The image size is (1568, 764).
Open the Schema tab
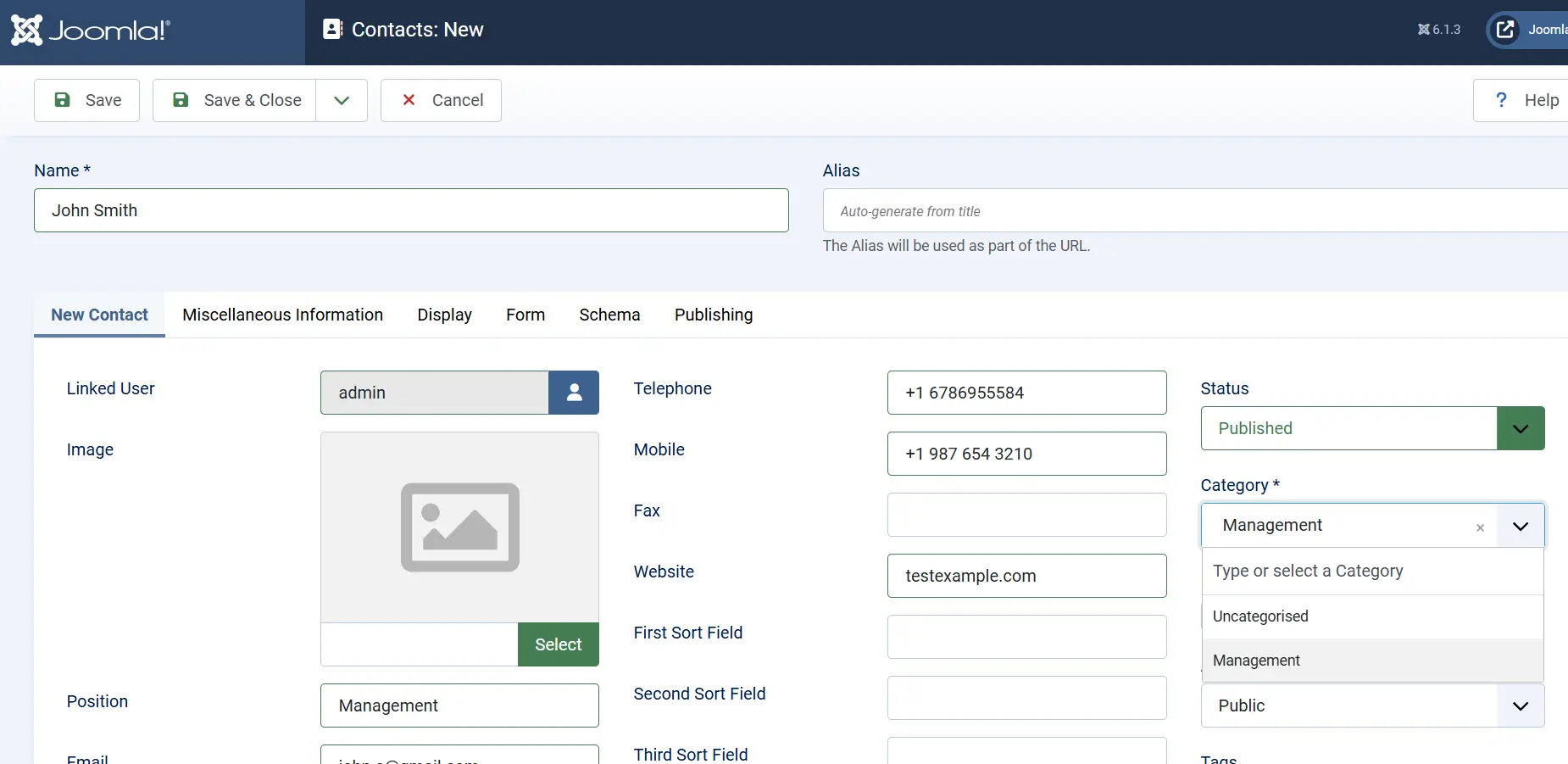pyautogui.click(x=609, y=315)
